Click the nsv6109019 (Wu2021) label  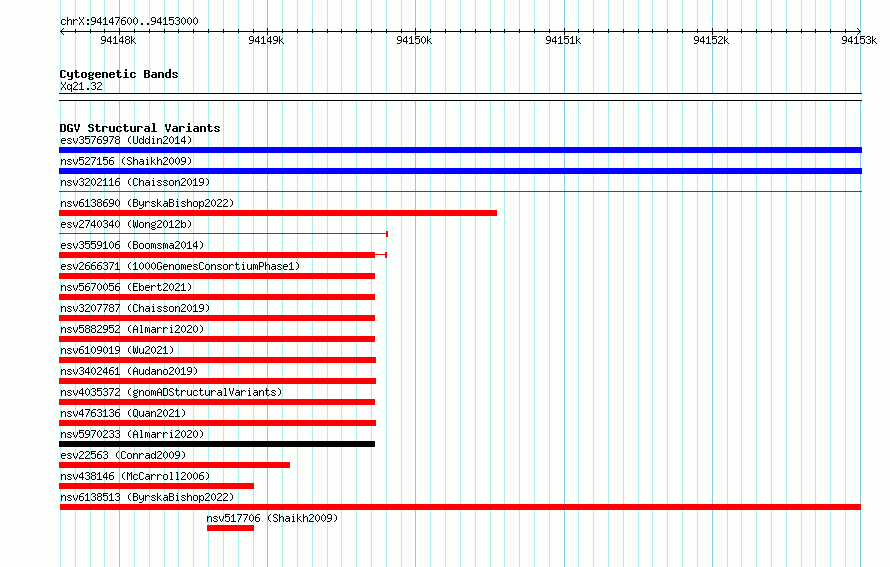tap(117, 350)
